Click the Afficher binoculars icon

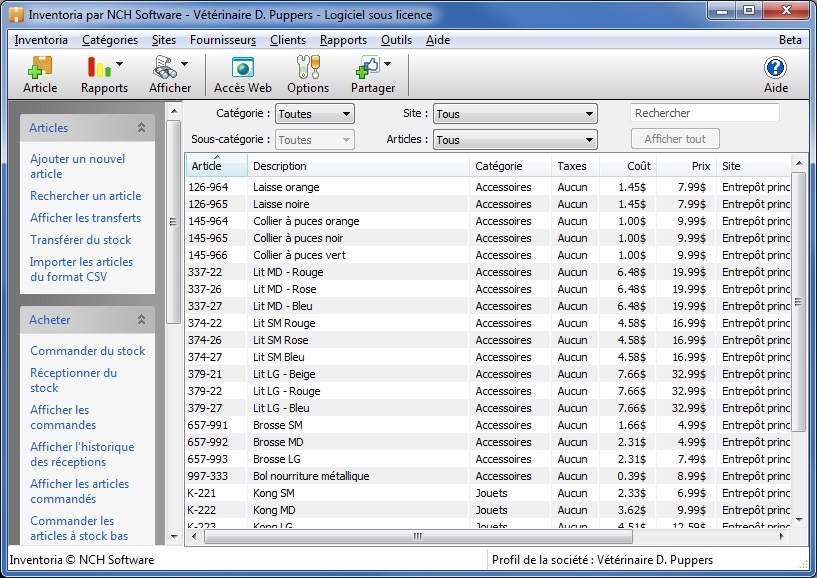click(165, 68)
